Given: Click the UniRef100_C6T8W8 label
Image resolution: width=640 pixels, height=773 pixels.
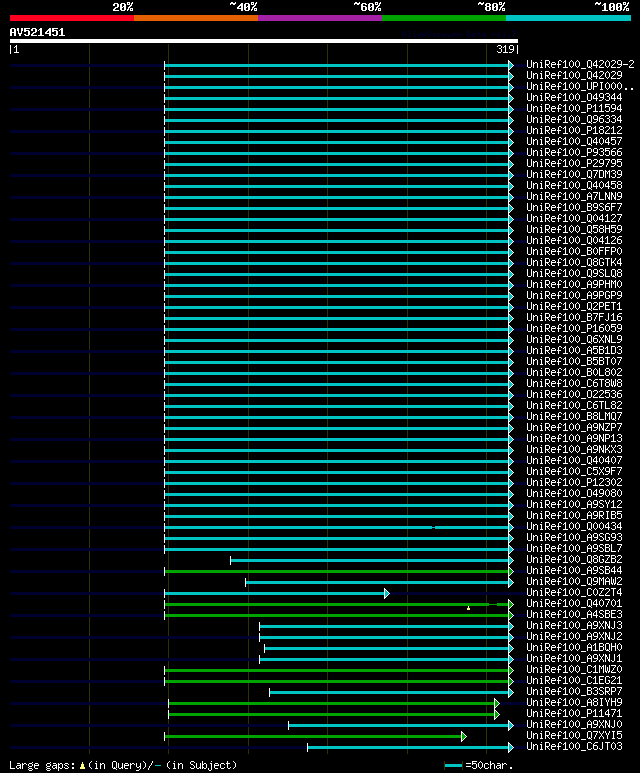Looking at the screenshot, I should coord(574,384).
